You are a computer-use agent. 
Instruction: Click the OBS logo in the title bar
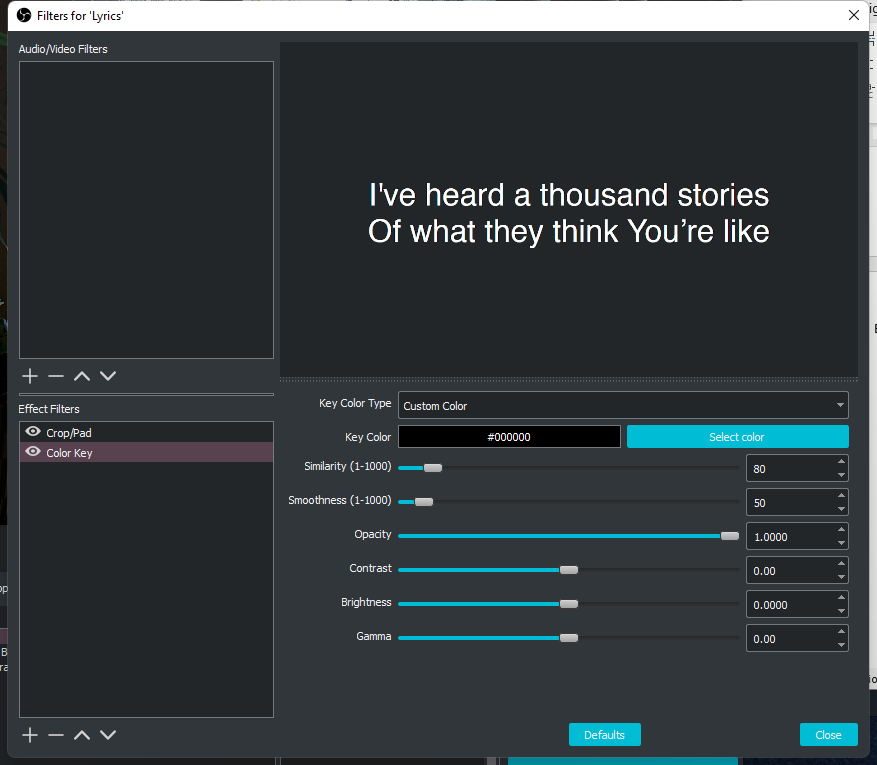[x=24, y=15]
